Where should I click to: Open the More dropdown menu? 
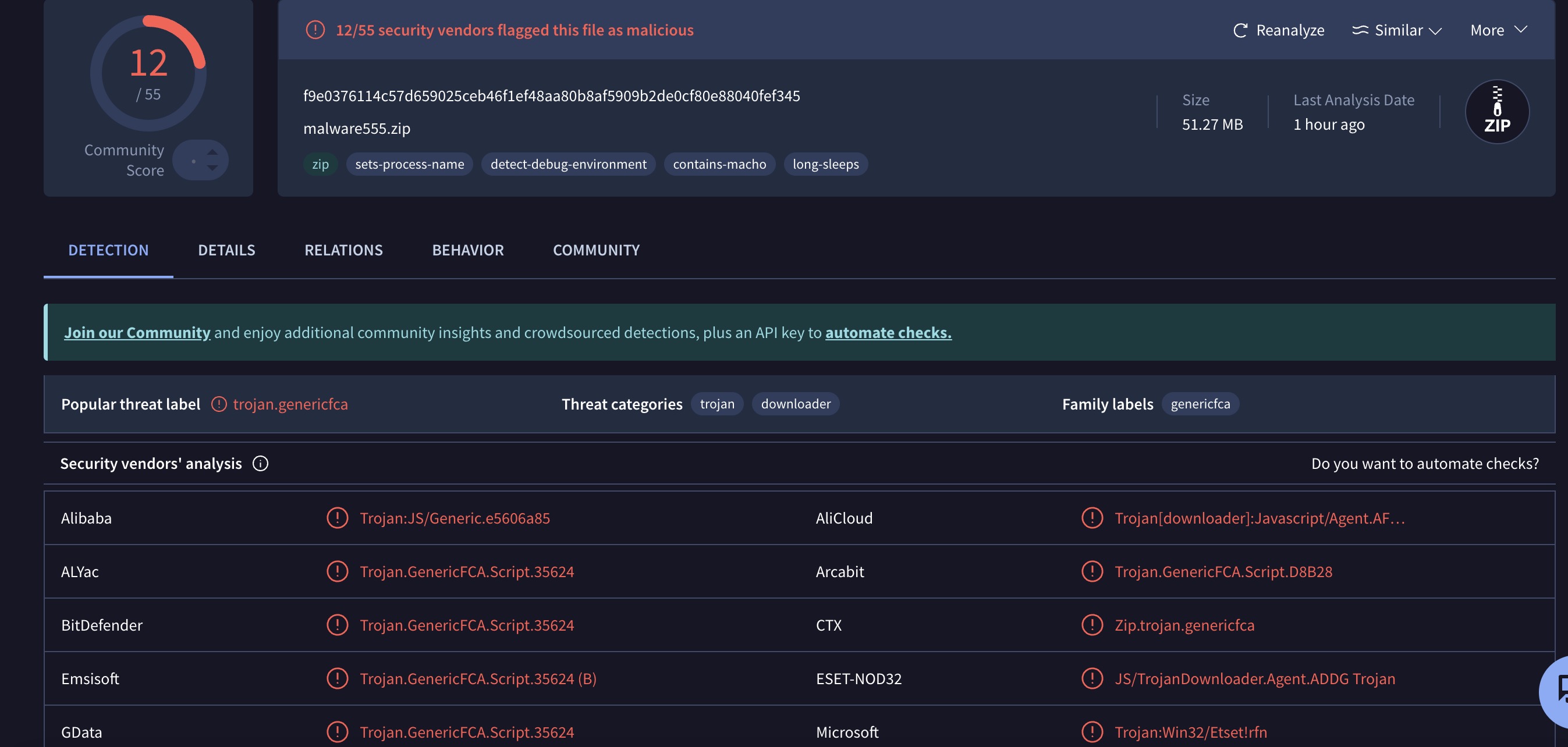pos(1498,30)
